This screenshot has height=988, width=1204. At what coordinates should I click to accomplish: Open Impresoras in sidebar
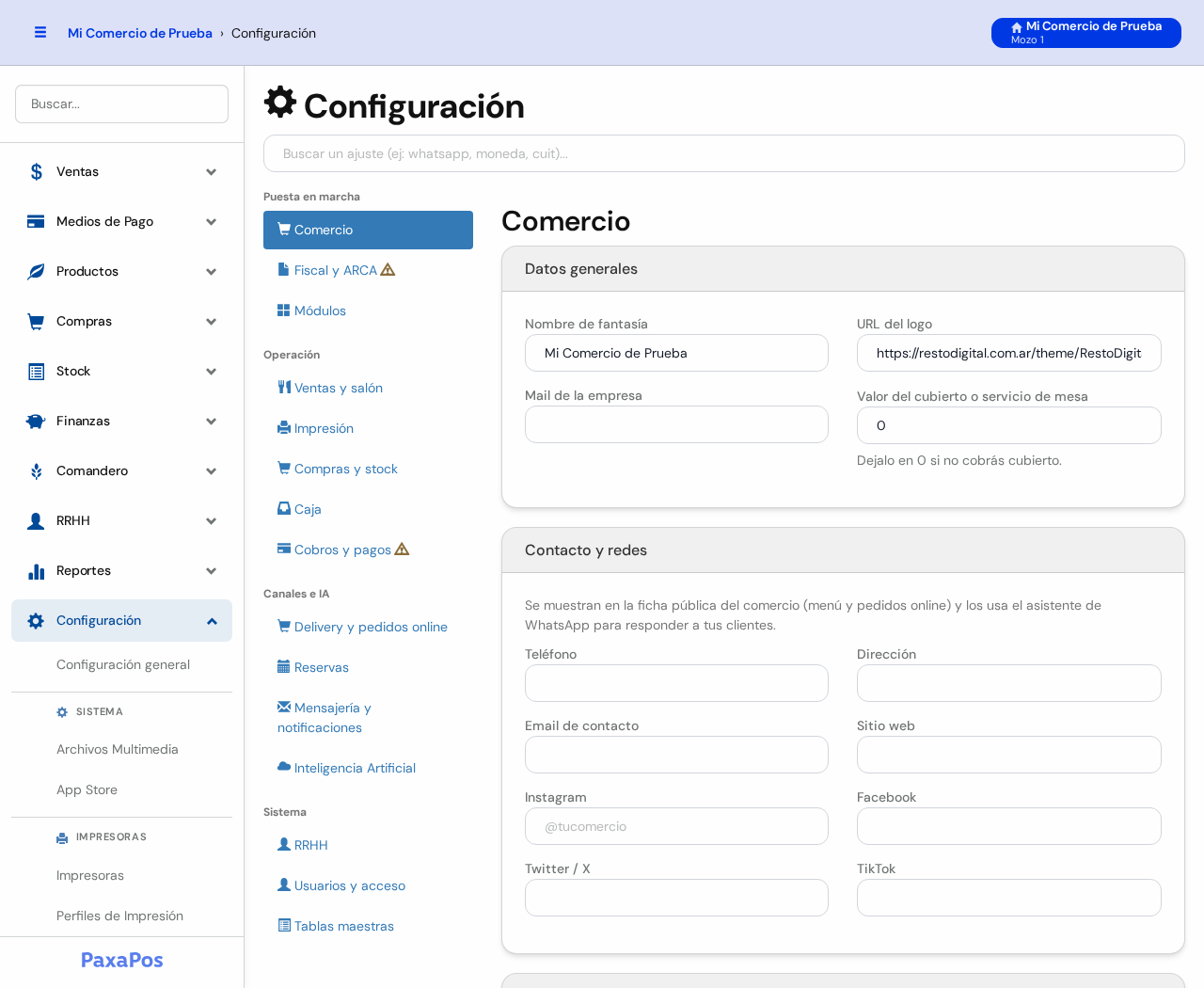pos(90,875)
